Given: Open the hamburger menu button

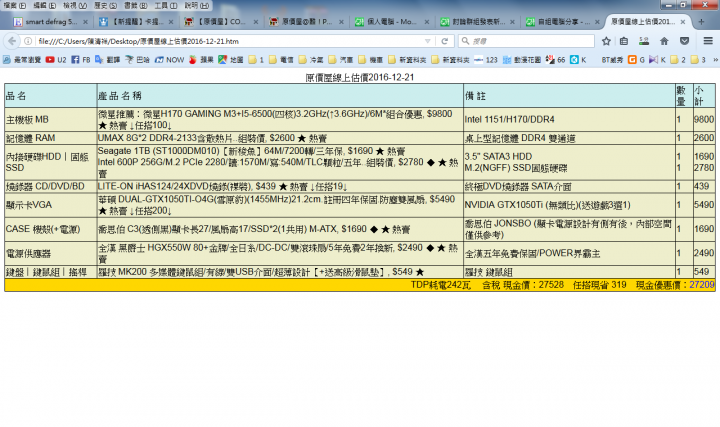Looking at the screenshot, I should (708, 41).
